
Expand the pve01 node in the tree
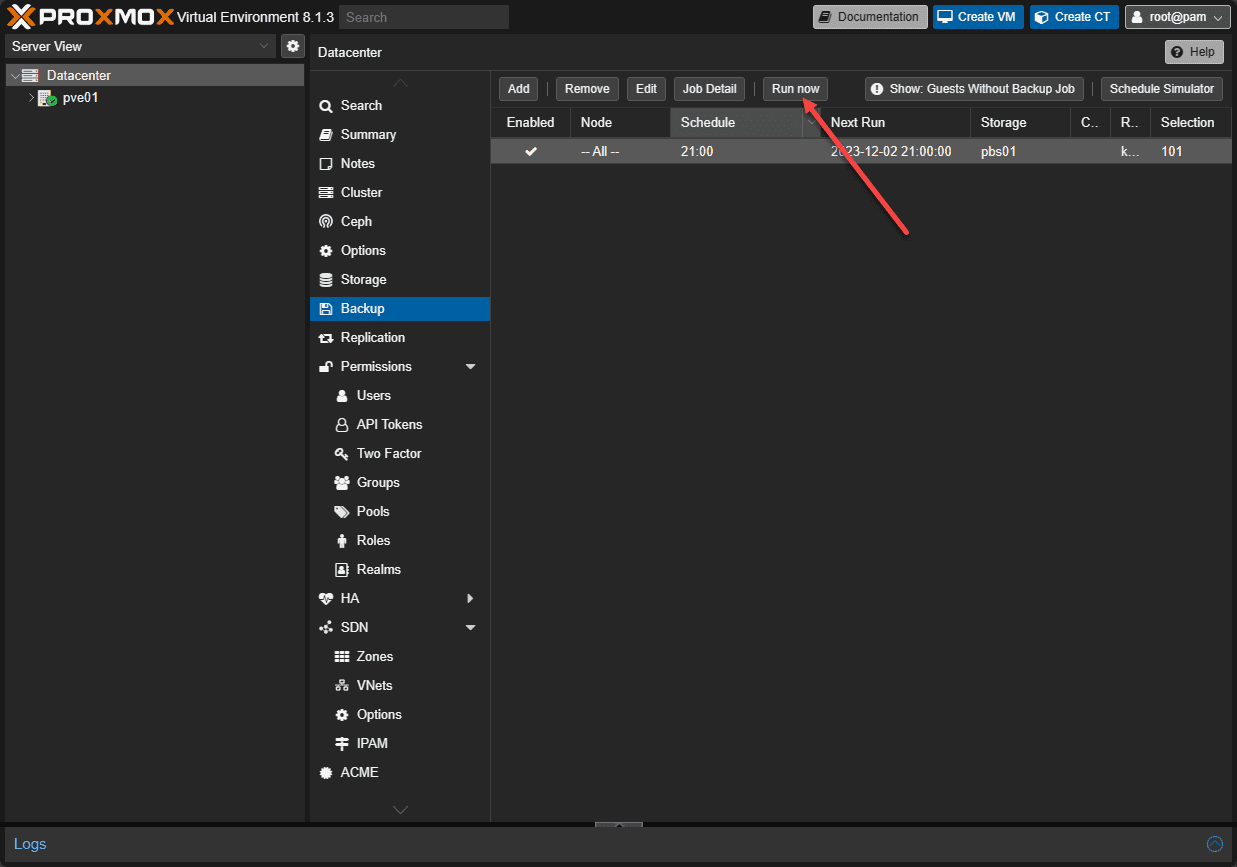click(31, 98)
